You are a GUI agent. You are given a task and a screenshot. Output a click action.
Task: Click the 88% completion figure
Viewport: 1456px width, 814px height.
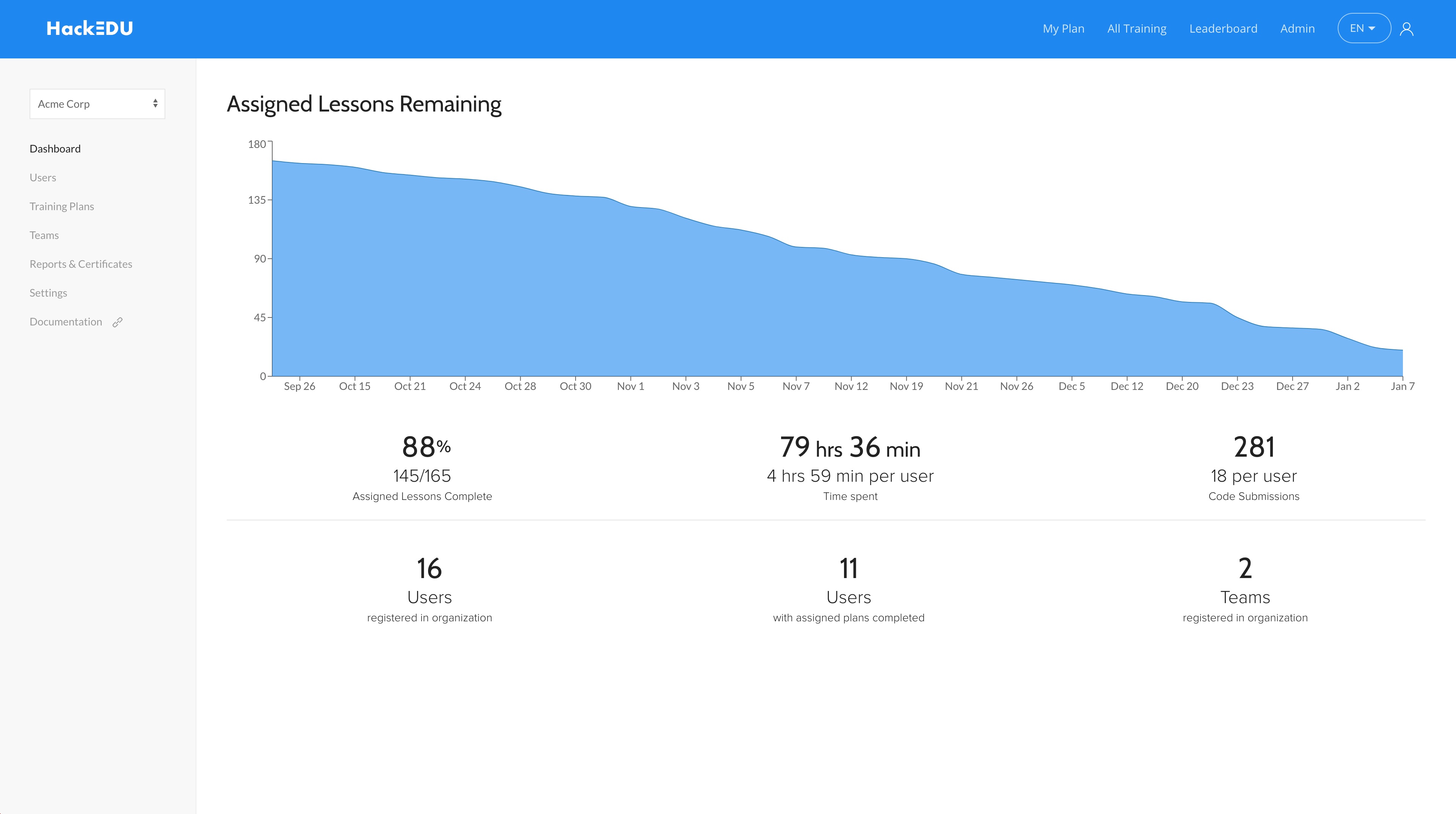point(426,447)
